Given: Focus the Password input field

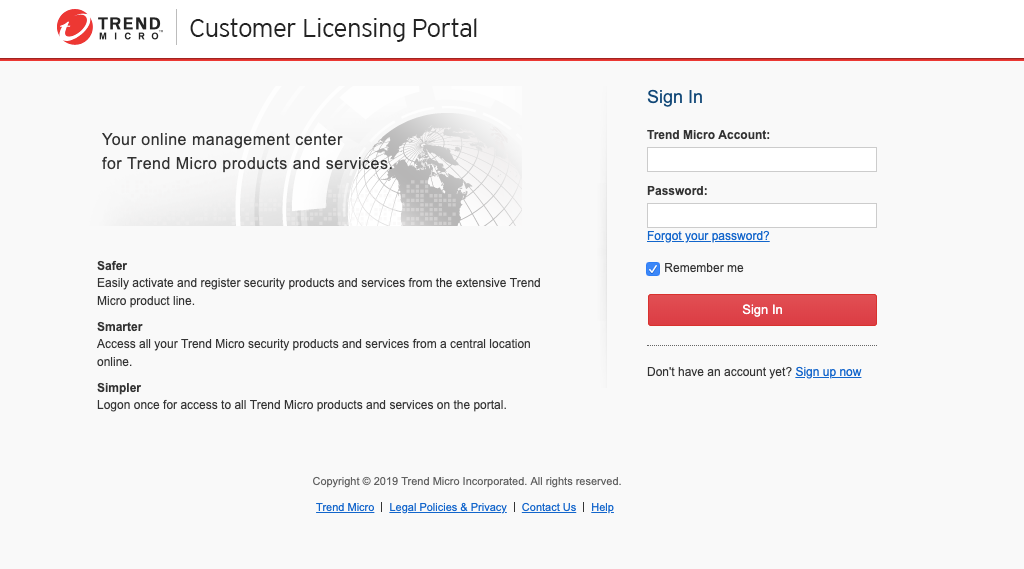Looking at the screenshot, I should click(x=761, y=216).
